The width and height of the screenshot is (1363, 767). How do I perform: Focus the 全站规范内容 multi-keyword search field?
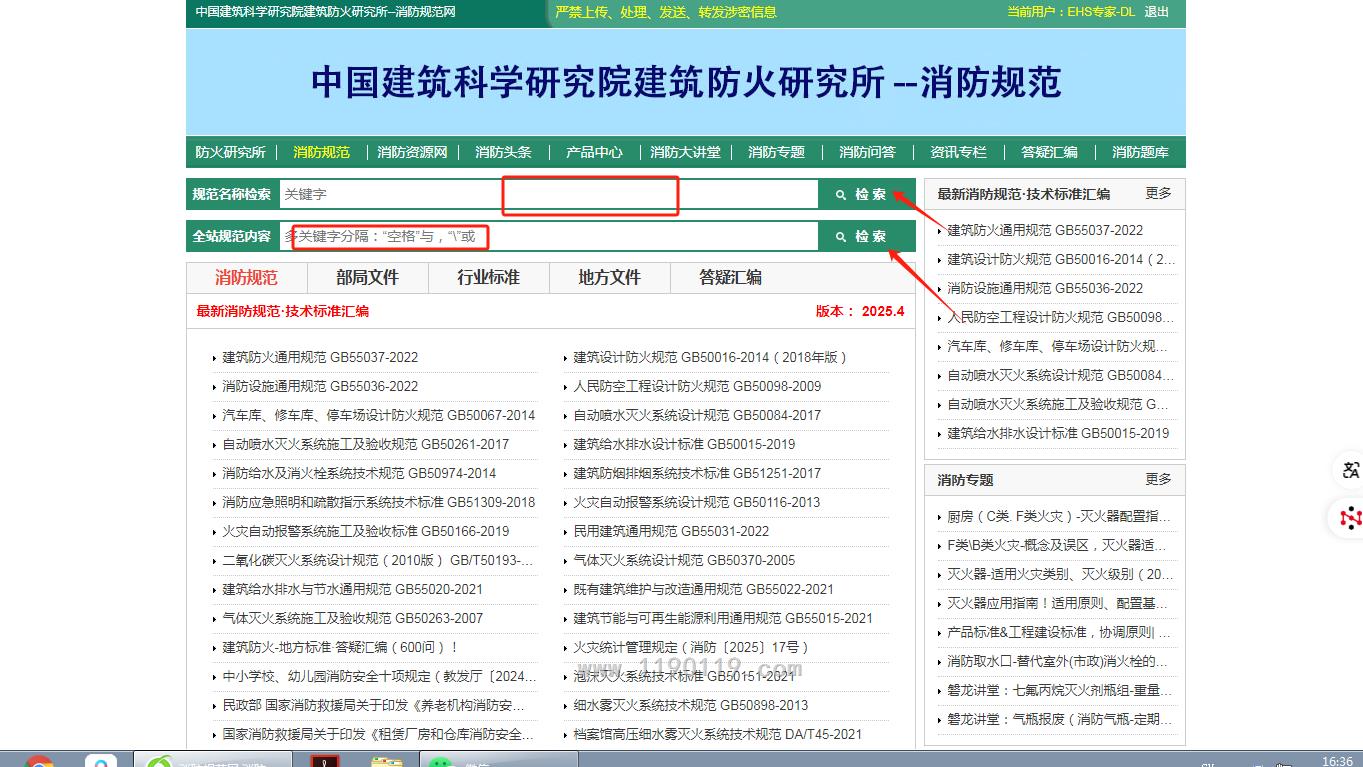[548, 236]
